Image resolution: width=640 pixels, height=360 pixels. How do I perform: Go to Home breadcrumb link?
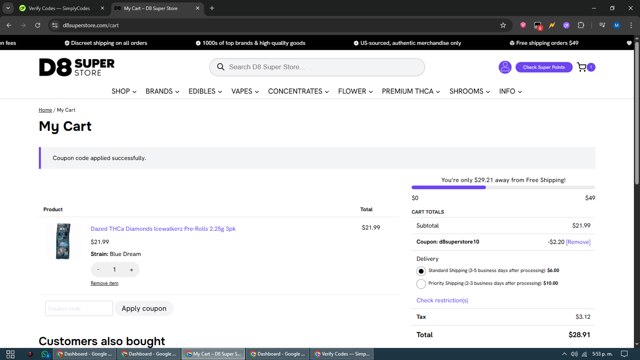[45, 110]
